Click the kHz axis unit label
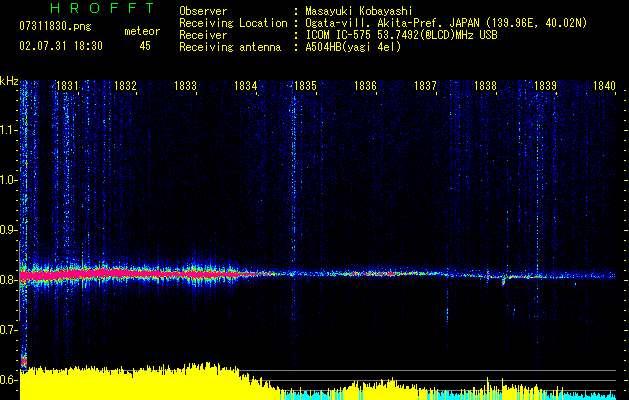Screen dimensions: 629x400 tap(9, 81)
